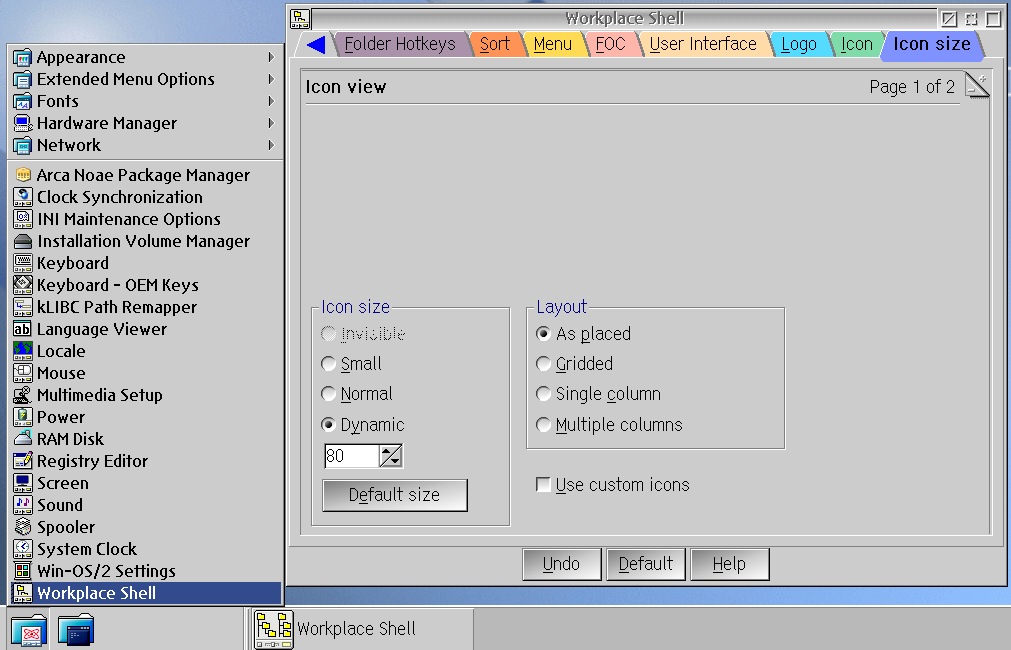1011x650 pixels.
Task: Click the dynamic icon size spin arrows
Action: click(391, 456)
